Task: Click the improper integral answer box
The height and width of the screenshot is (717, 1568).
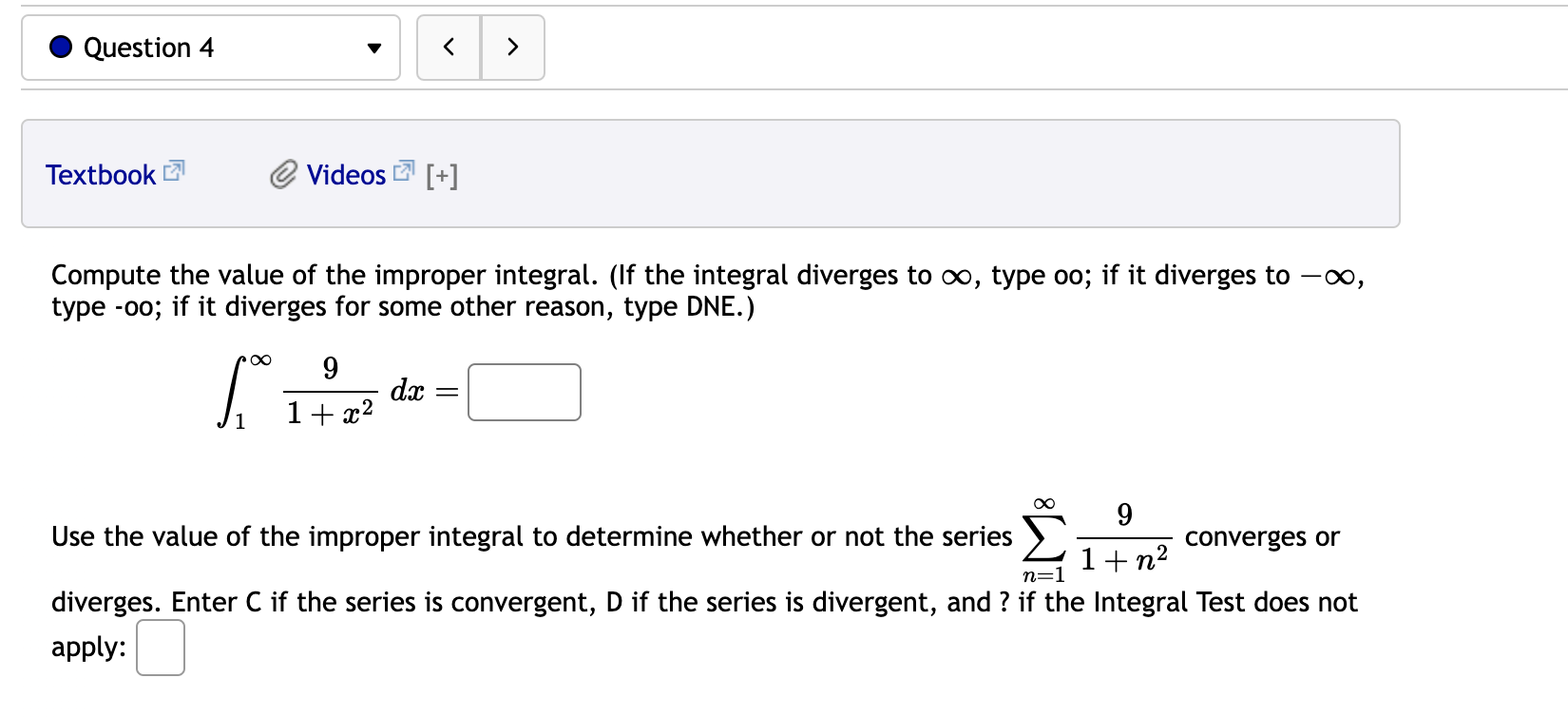Action: point(524,392)
